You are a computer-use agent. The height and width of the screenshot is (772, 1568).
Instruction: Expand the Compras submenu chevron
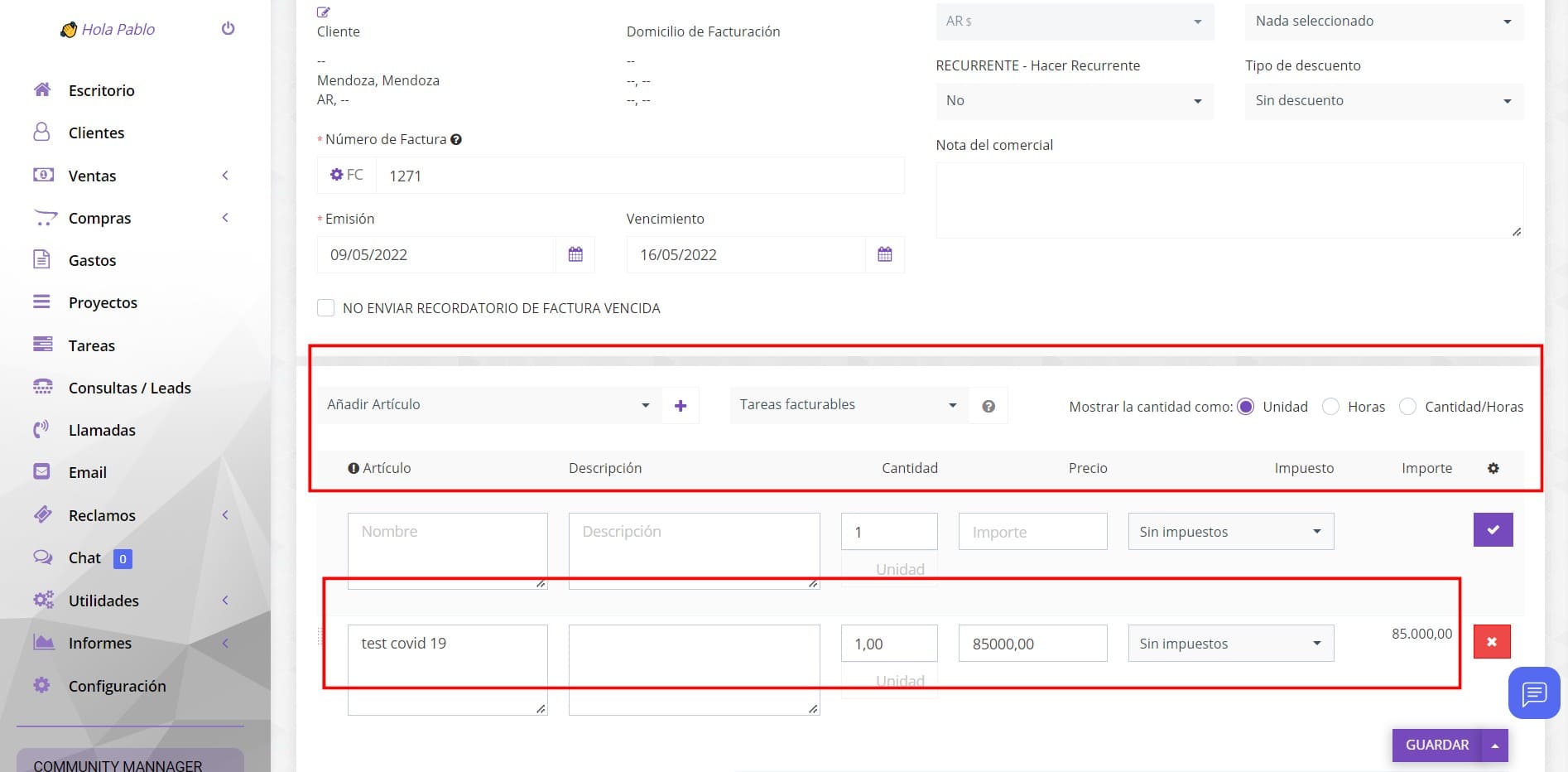tap(225, 218)
